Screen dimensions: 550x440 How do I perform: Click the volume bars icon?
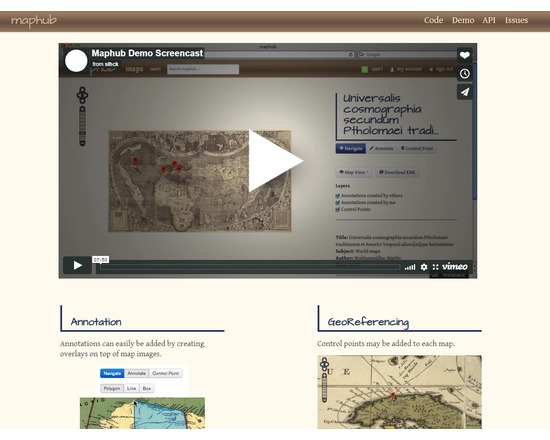pos(410,267)
